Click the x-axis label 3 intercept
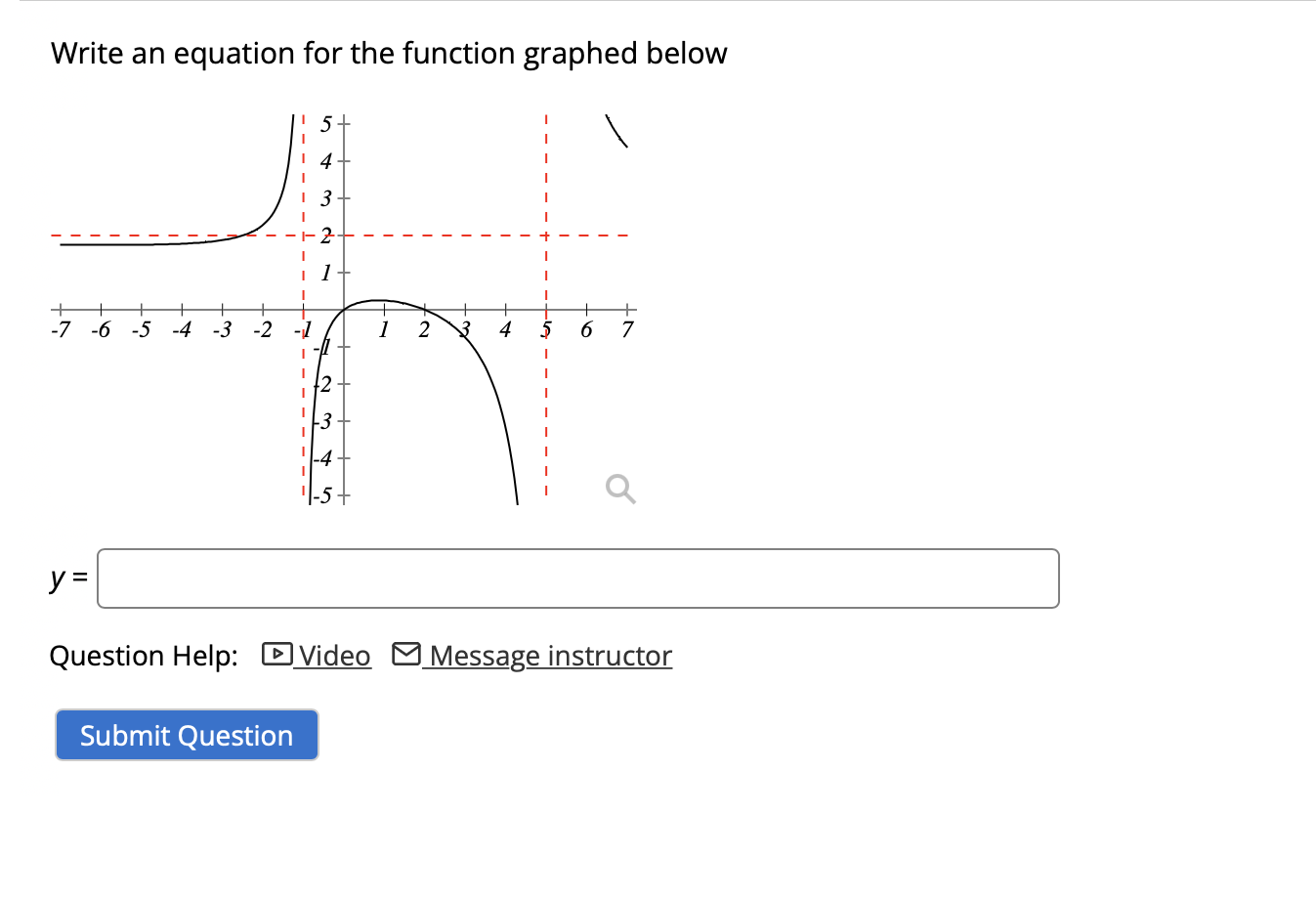The image size is (1316, 899). tap(466, 328)
